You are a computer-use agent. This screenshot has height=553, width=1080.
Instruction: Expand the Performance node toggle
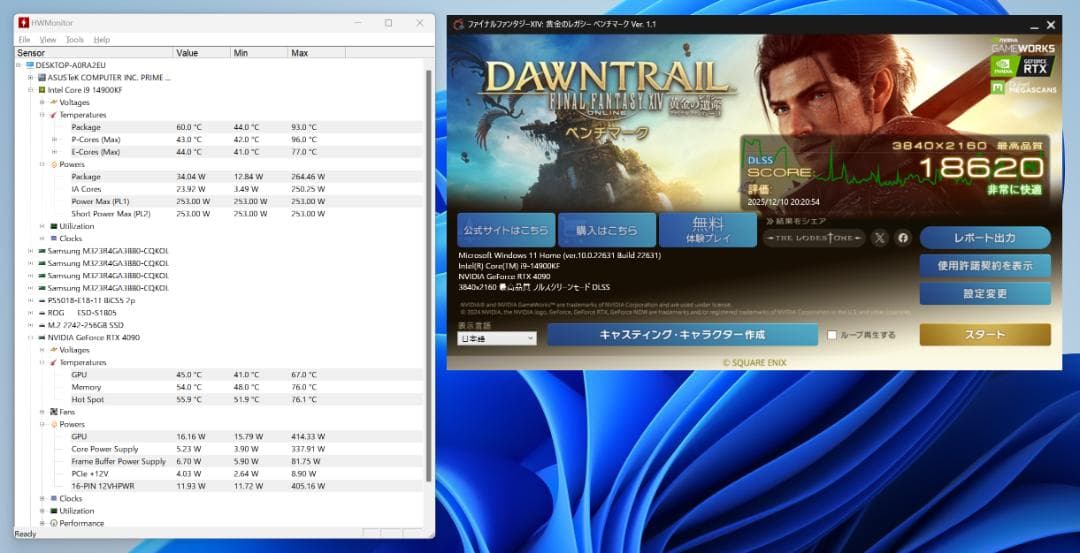42,523
